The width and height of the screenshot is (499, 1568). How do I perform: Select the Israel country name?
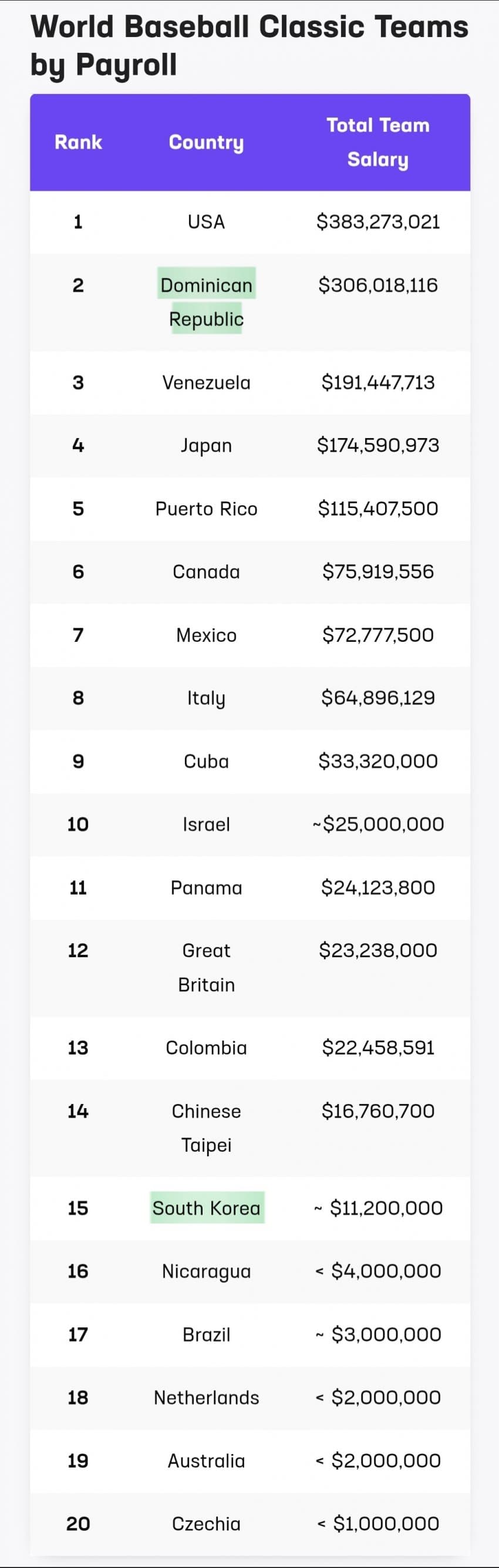point(206,824)
